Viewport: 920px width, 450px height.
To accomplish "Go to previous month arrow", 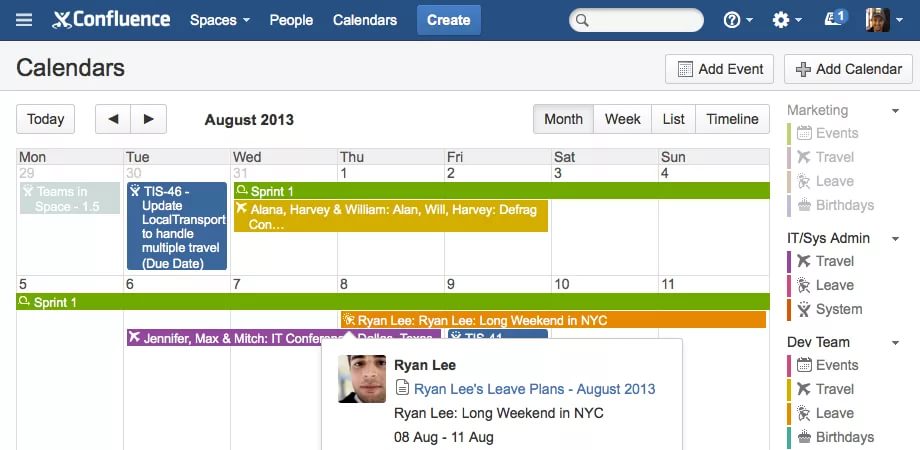I will (113, 119).
